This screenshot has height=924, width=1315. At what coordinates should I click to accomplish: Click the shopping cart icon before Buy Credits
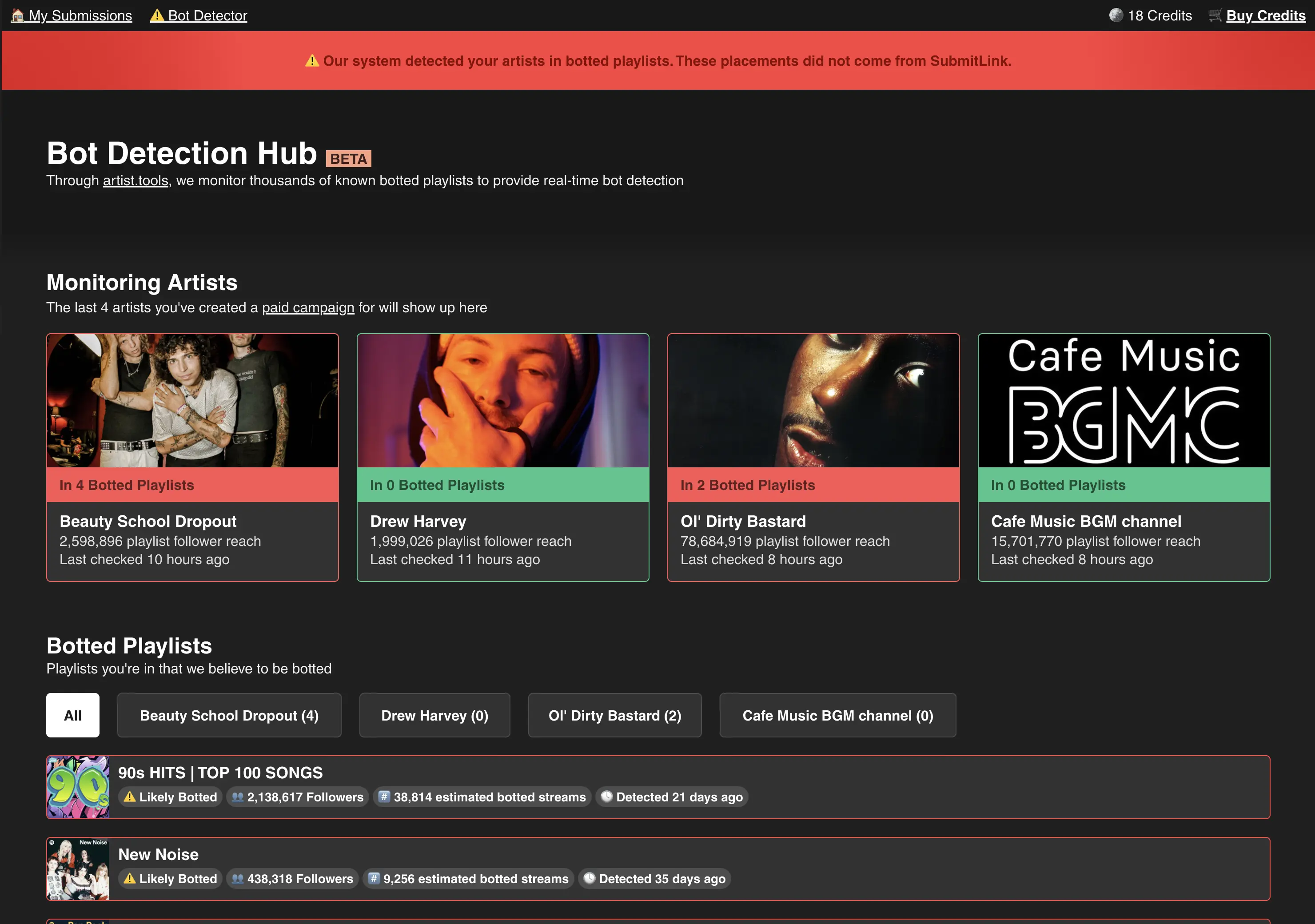1214,16
